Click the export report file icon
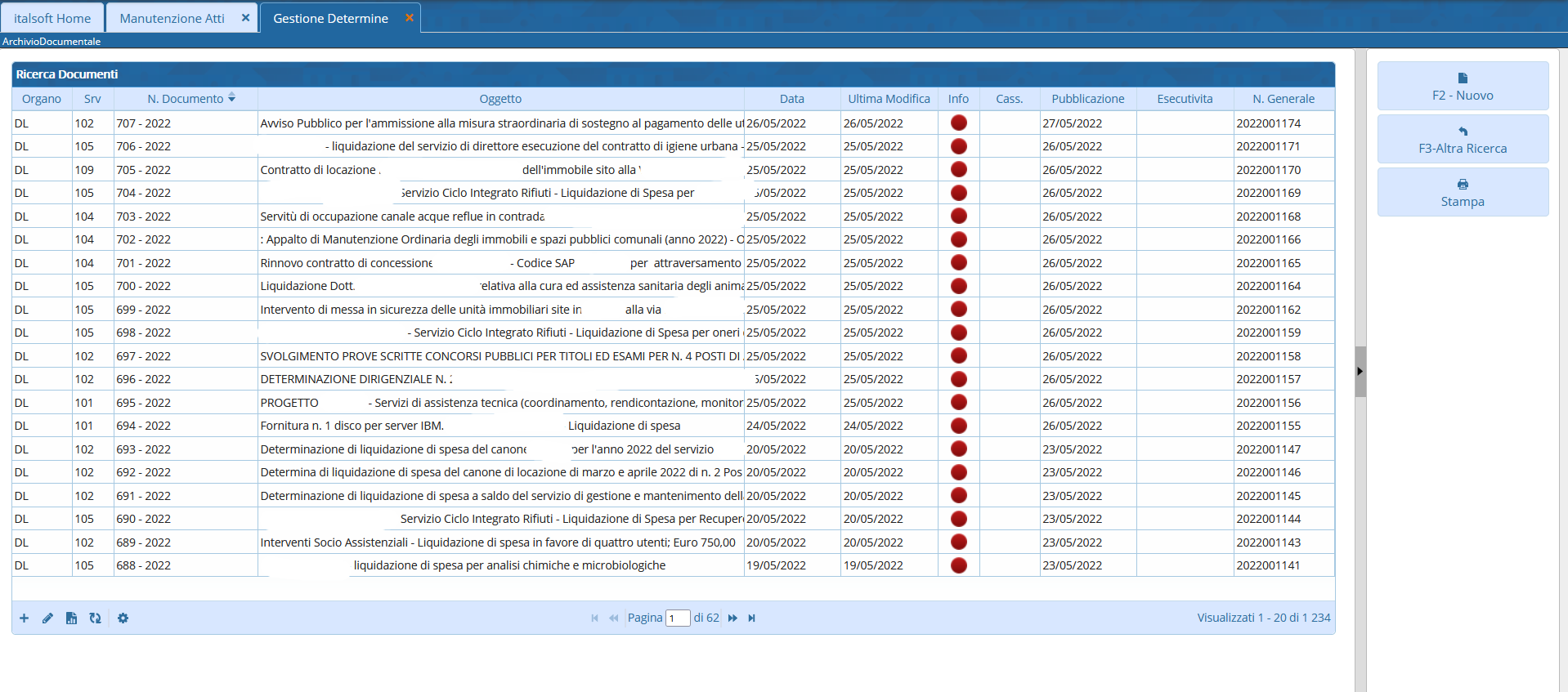 coord(71,618)
